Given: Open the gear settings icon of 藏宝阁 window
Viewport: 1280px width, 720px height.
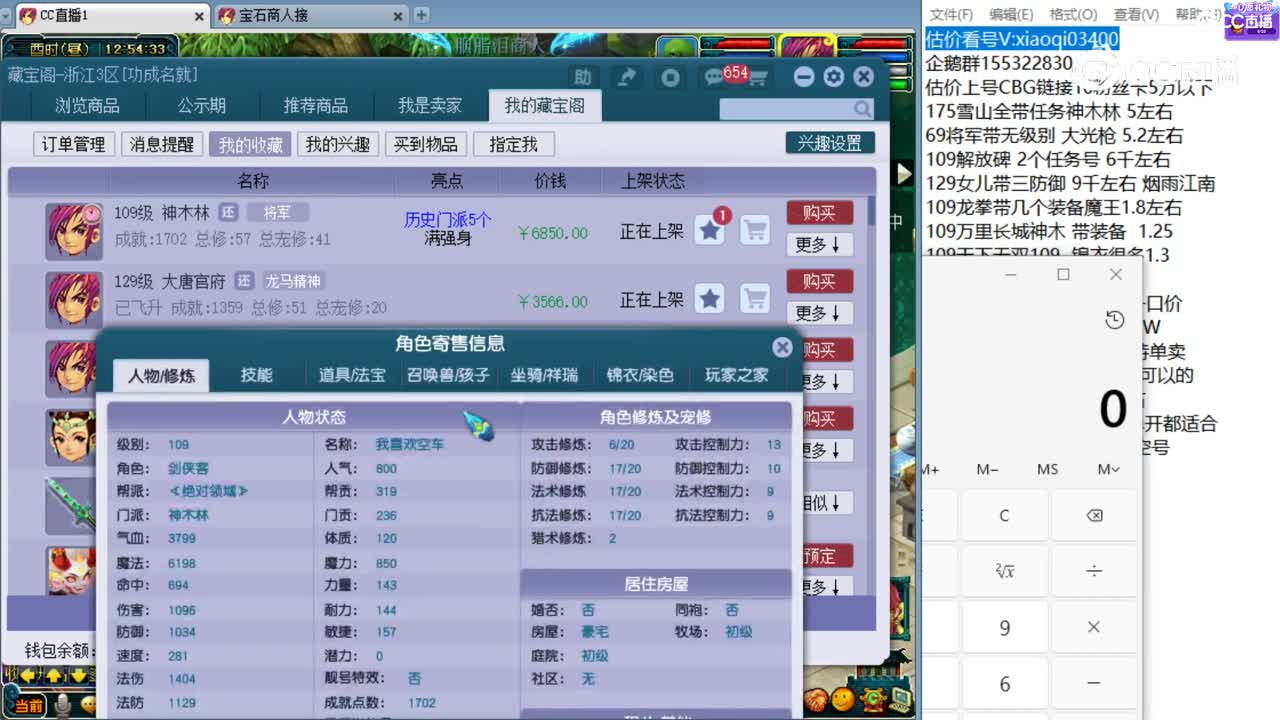Looking at the screenshot, I should pos(833,76).
